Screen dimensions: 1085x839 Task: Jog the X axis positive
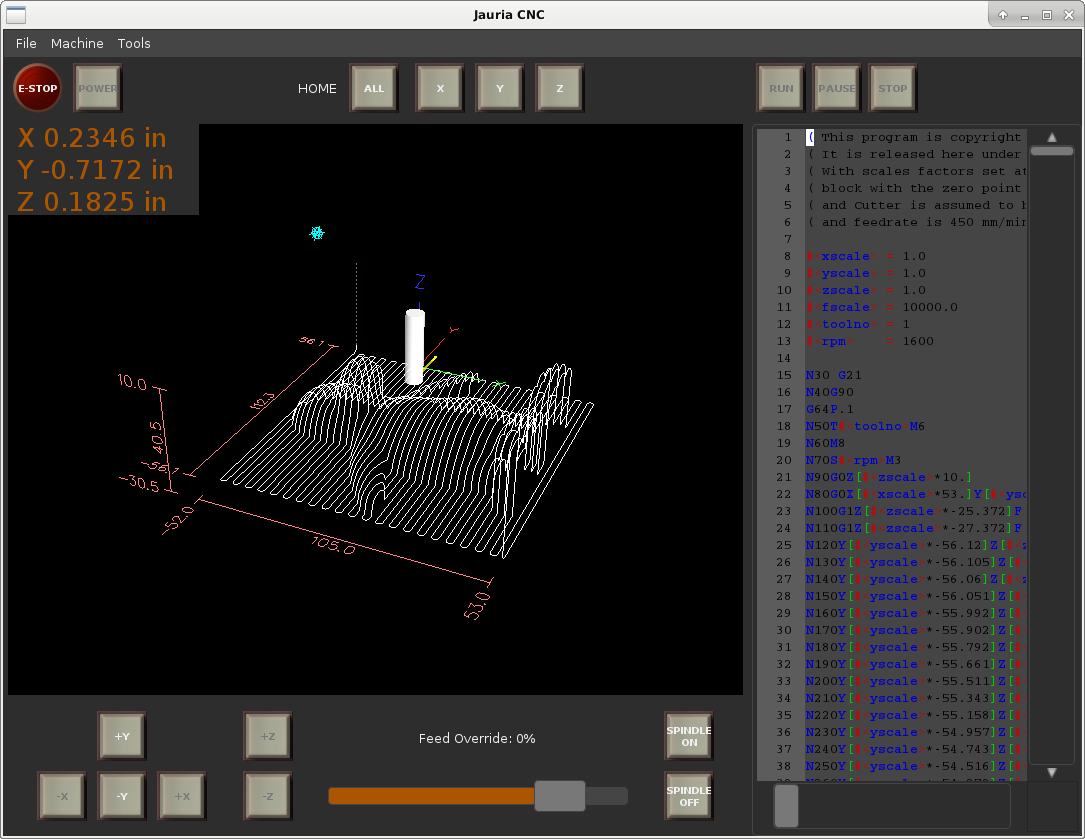[182, 796]
